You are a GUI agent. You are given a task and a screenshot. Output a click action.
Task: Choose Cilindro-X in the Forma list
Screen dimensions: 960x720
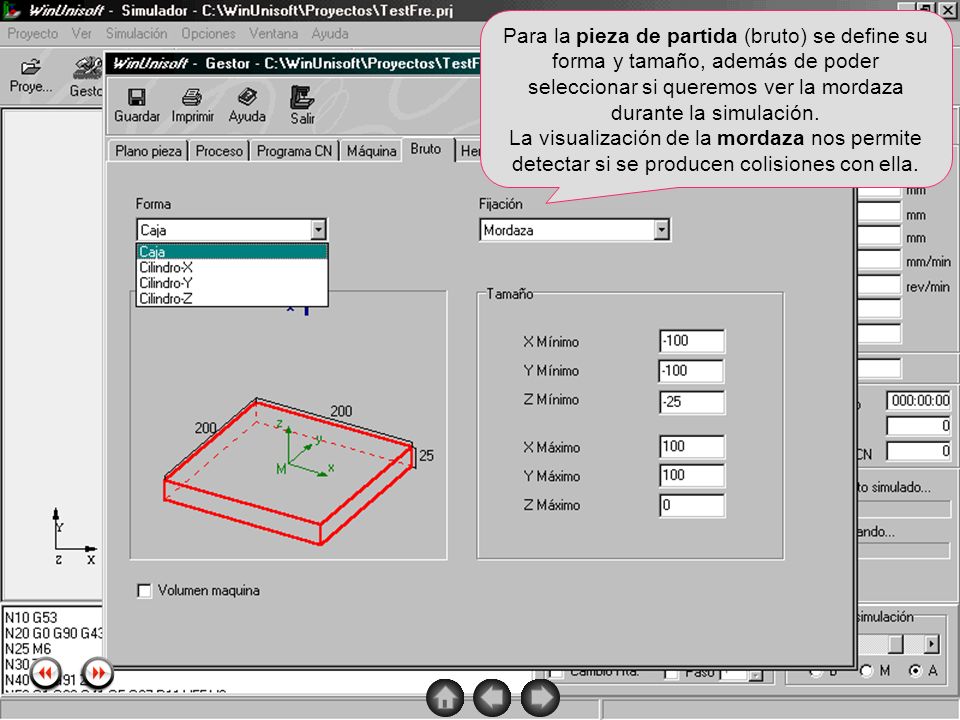pos(232,268)
